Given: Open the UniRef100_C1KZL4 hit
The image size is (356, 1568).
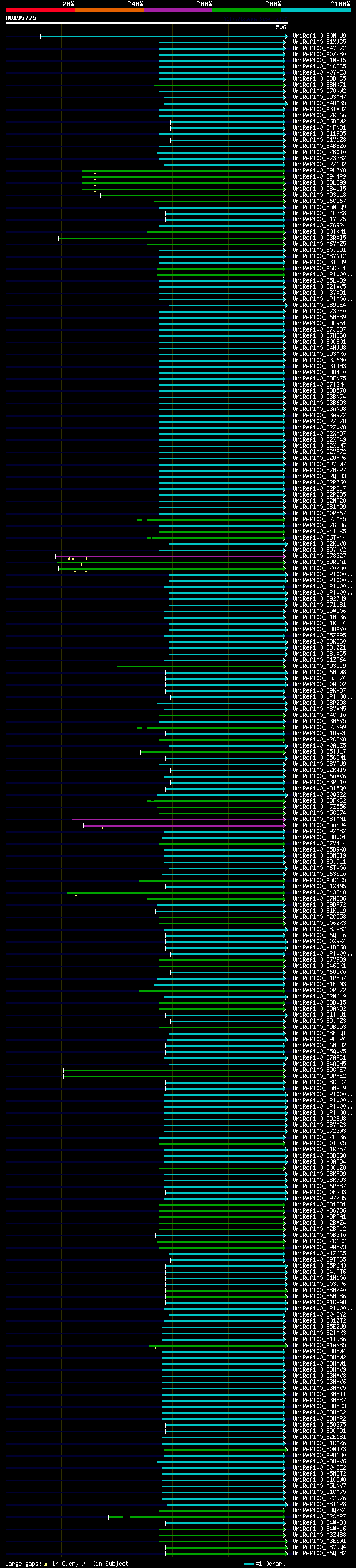Looking at the screenshot, I should pos(319,624).
